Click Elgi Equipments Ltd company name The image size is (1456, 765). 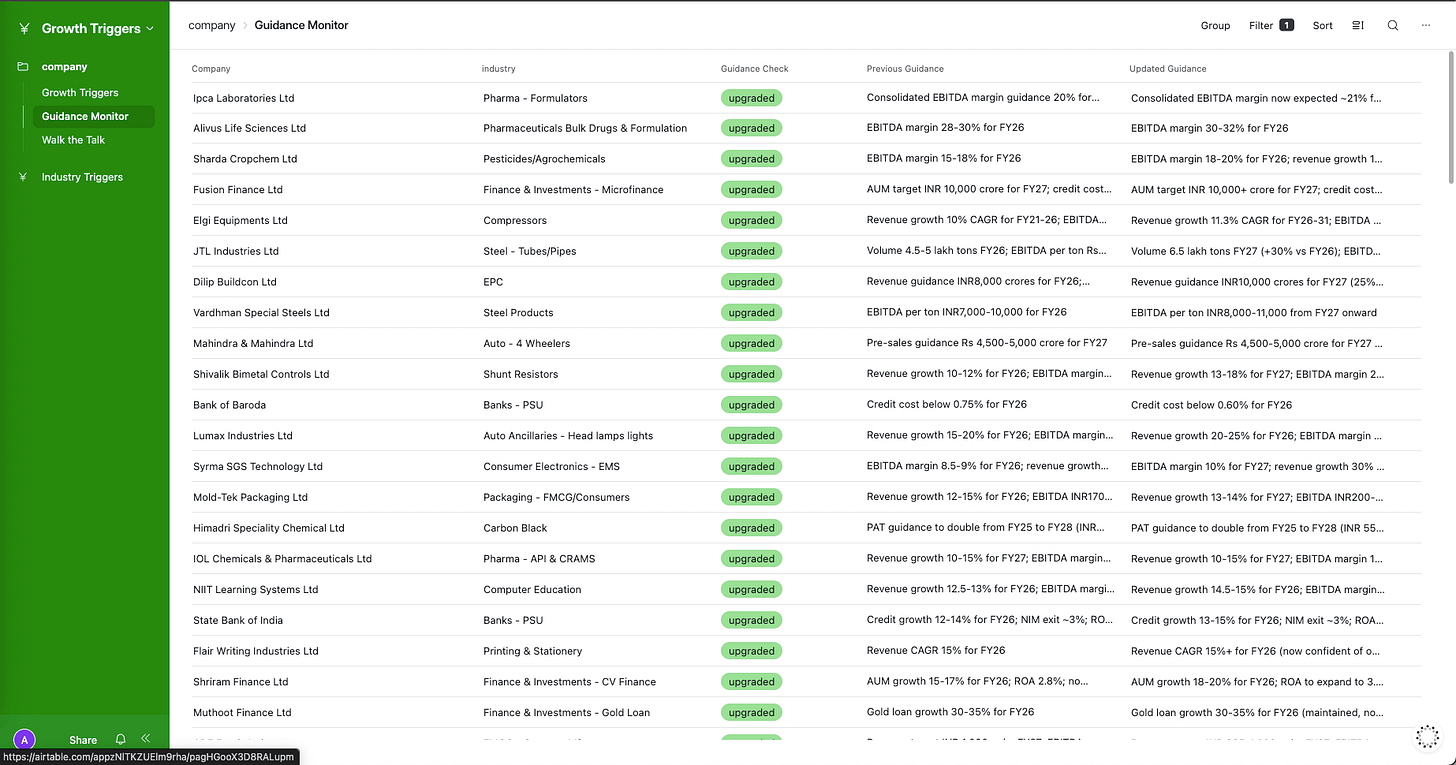click(x=240, y=220)
